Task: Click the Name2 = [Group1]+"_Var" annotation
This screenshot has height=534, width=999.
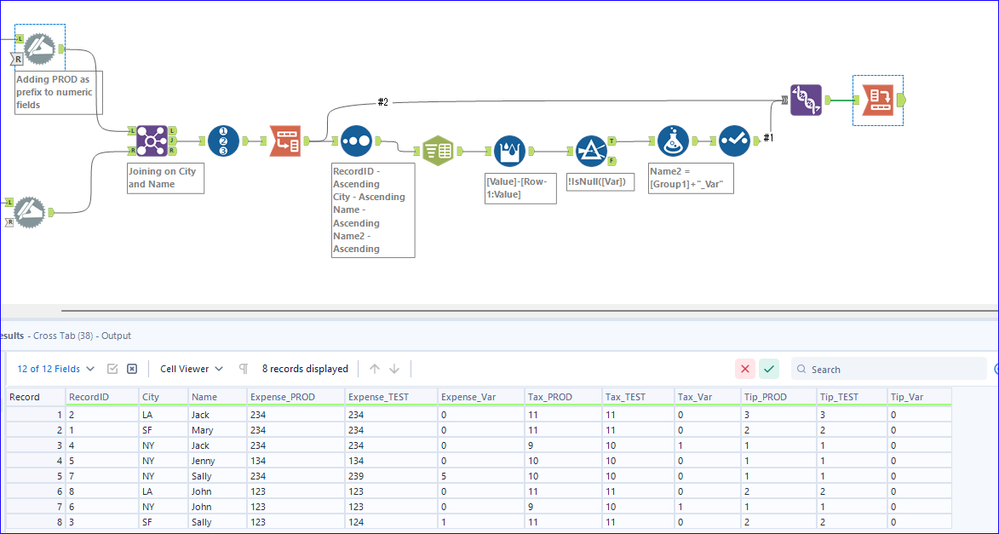Action: [x=691, y=178]
